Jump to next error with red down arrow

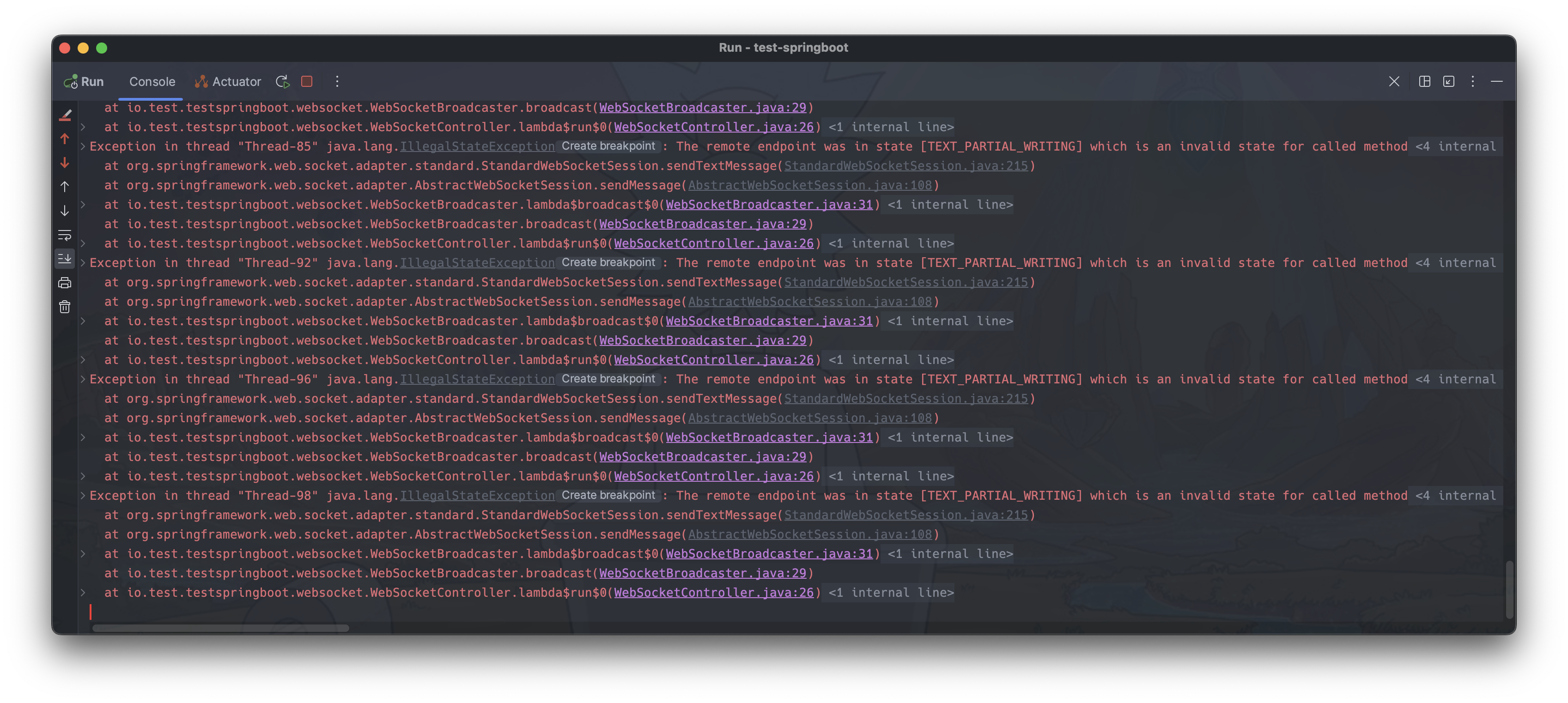tap(65, 163)
